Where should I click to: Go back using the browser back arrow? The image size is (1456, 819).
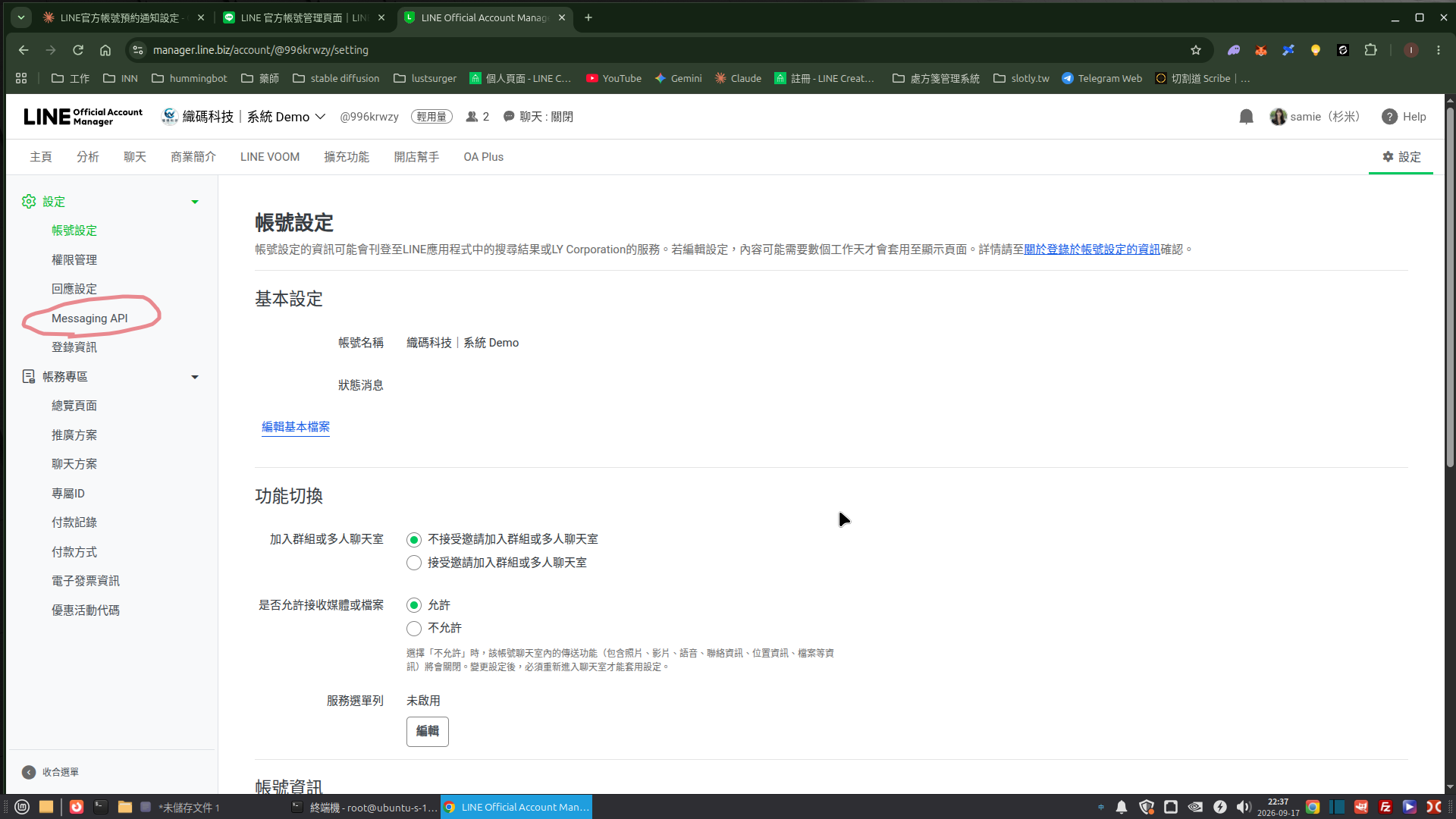pyautogui.click(x=24, y=50)
